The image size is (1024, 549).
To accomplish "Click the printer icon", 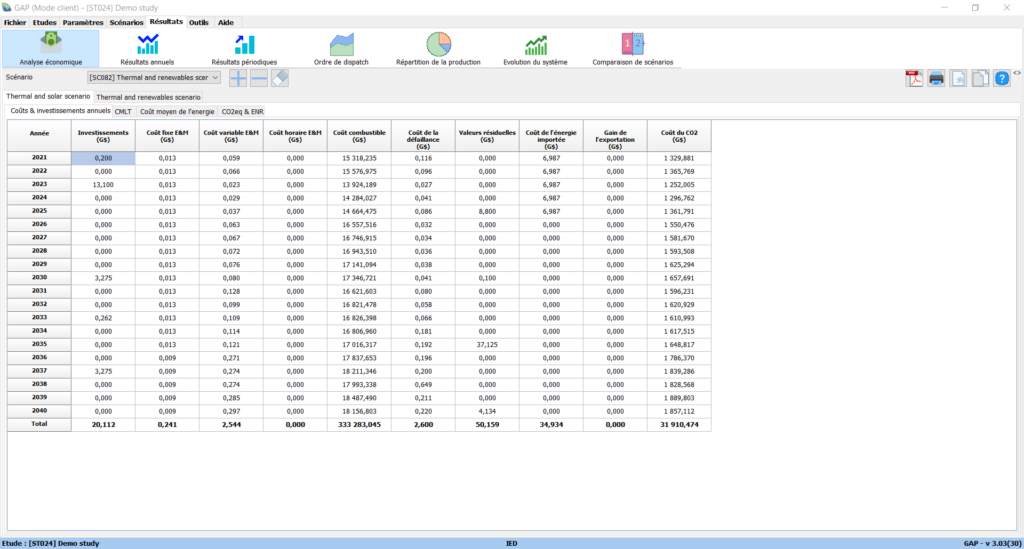I will 936,79.
